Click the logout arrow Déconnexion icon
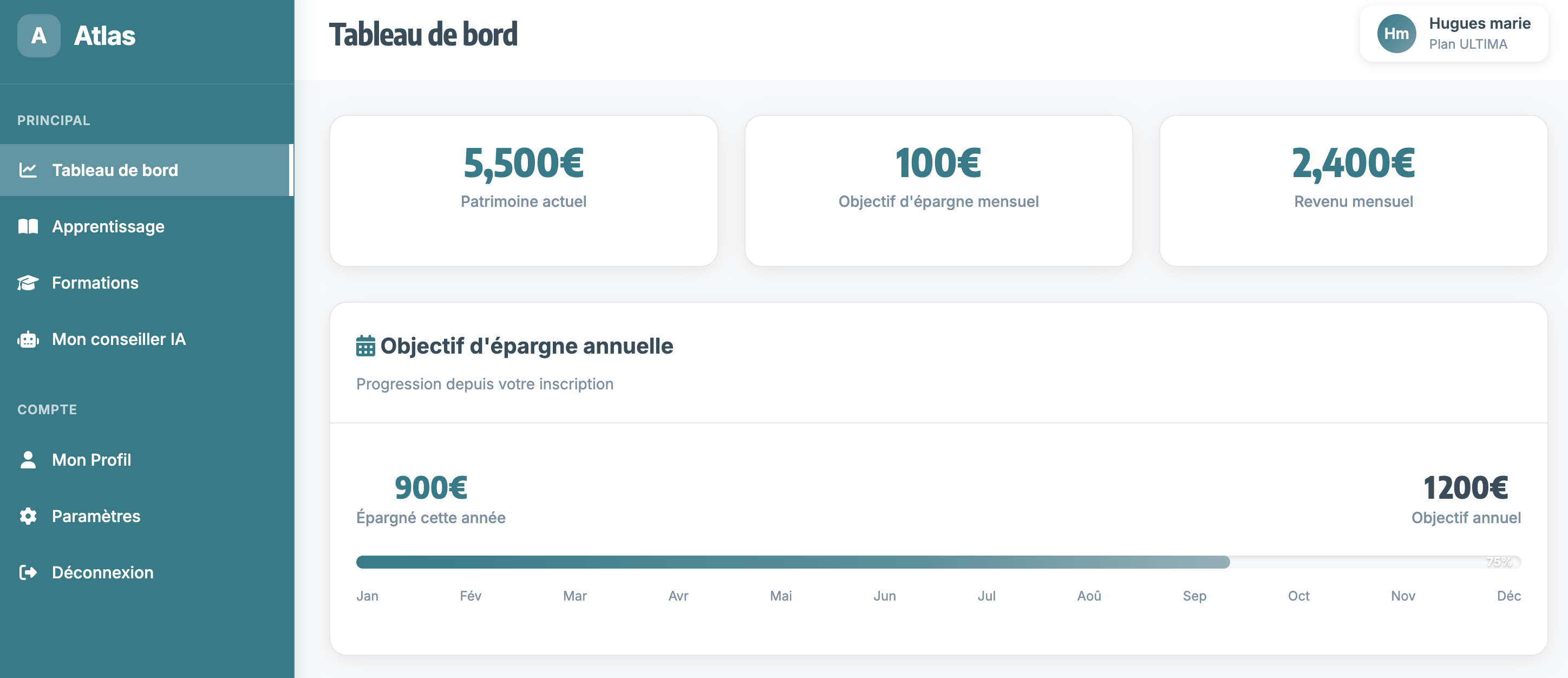Viewport: 1568px width, 678px height. (x=28, y=573)
